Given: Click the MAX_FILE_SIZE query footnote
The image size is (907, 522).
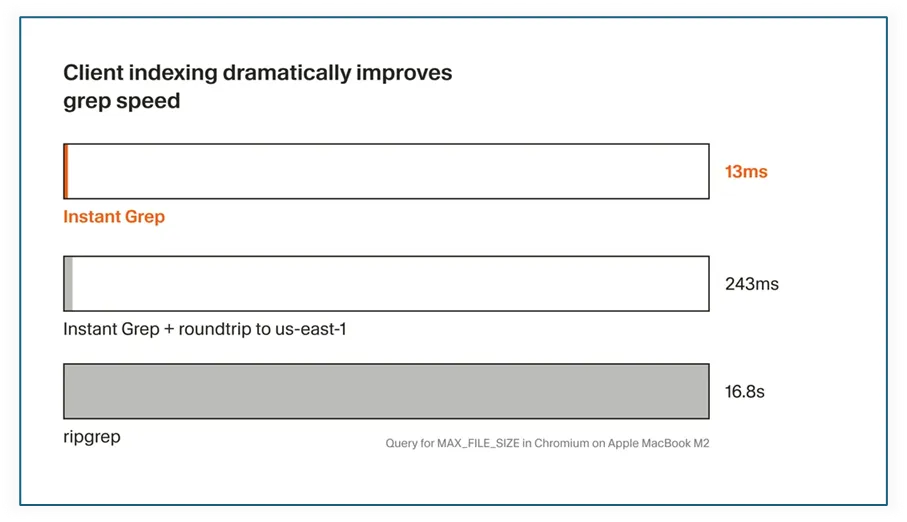Looking at the screenshot, I should (x=547, y=443).
